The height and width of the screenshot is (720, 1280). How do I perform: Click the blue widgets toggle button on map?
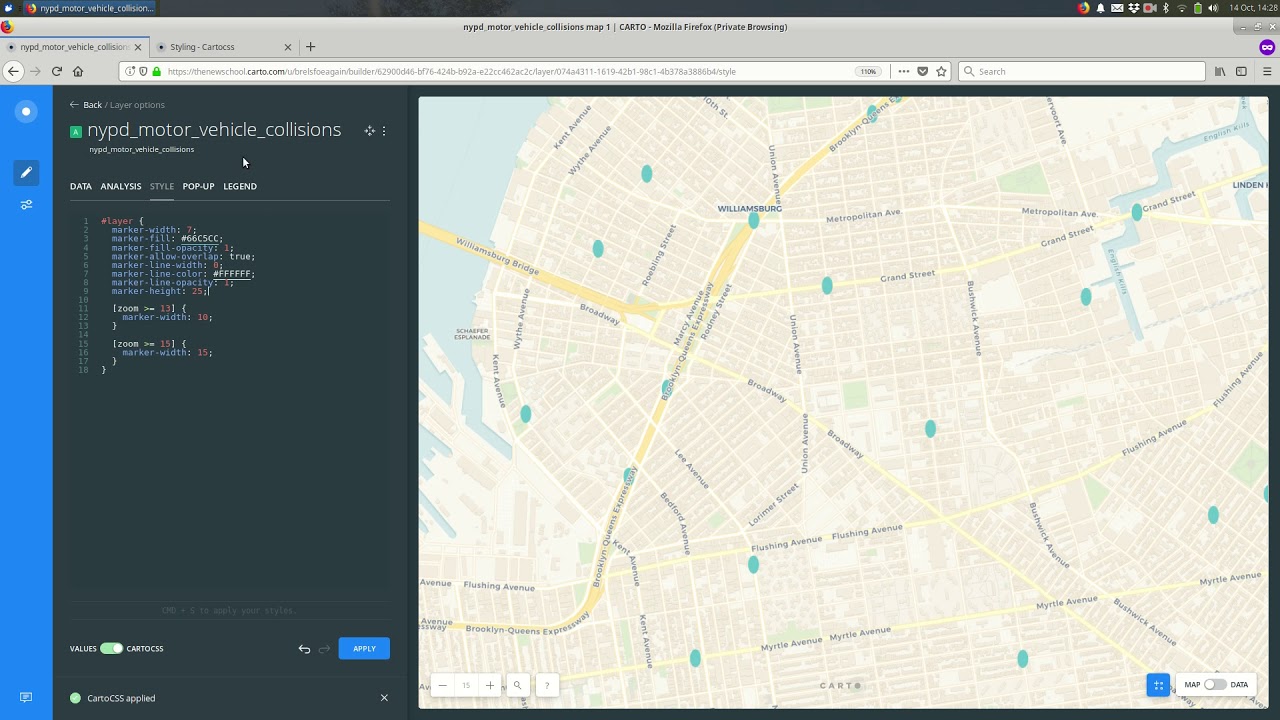click(x=1158, y=685)
